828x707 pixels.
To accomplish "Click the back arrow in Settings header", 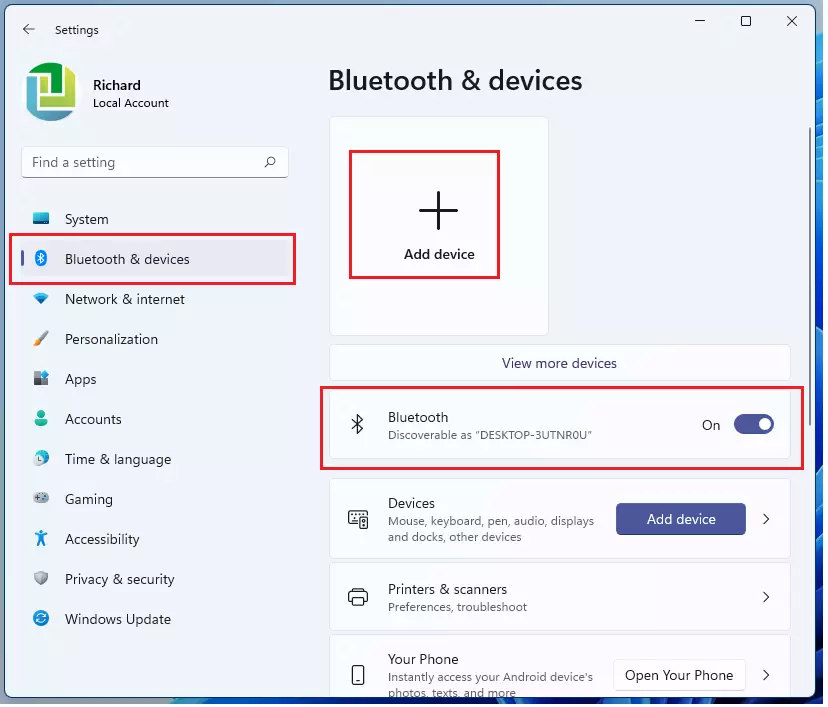I will pyautogui.click(x=29, y=30).
